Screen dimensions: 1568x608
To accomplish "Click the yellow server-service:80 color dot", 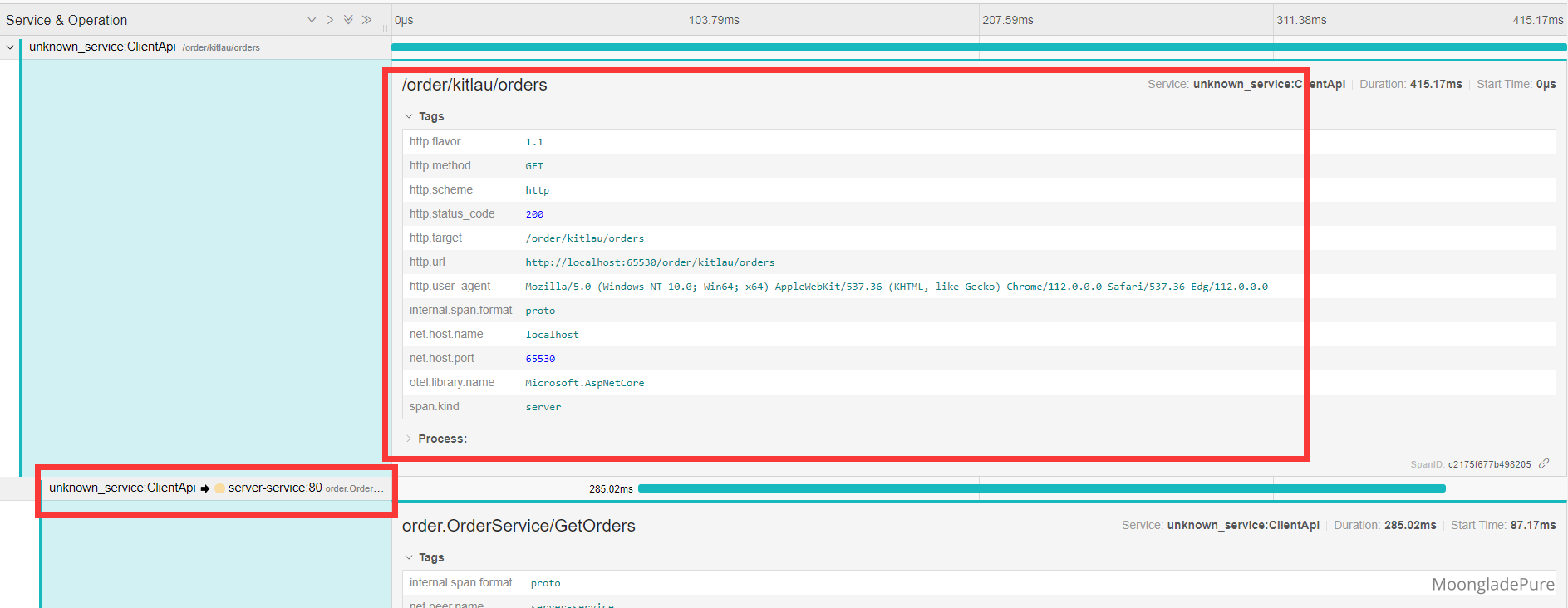I will 219,488.
